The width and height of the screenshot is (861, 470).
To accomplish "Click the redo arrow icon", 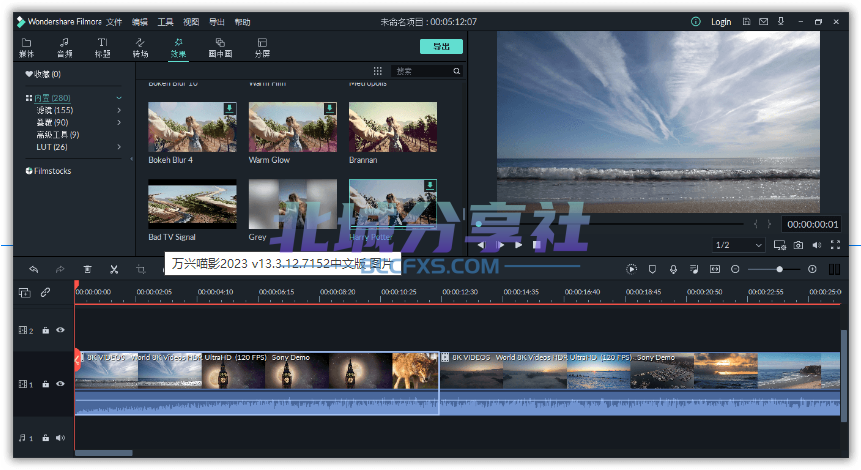I will pos(60,269).
